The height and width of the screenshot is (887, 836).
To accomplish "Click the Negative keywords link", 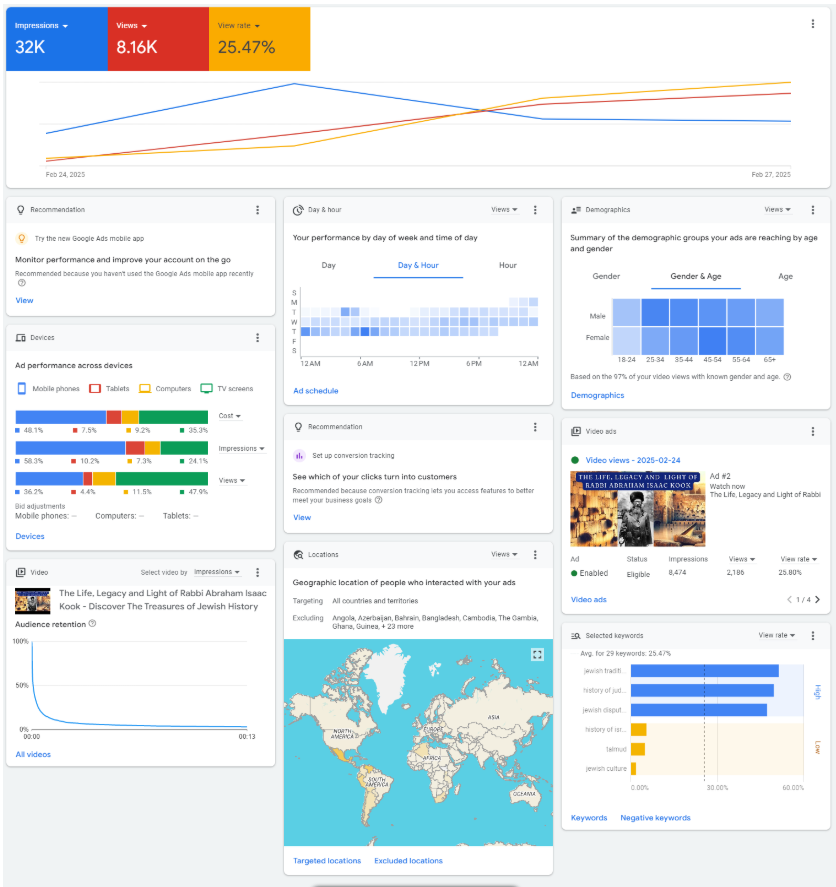I will (655, 818).
